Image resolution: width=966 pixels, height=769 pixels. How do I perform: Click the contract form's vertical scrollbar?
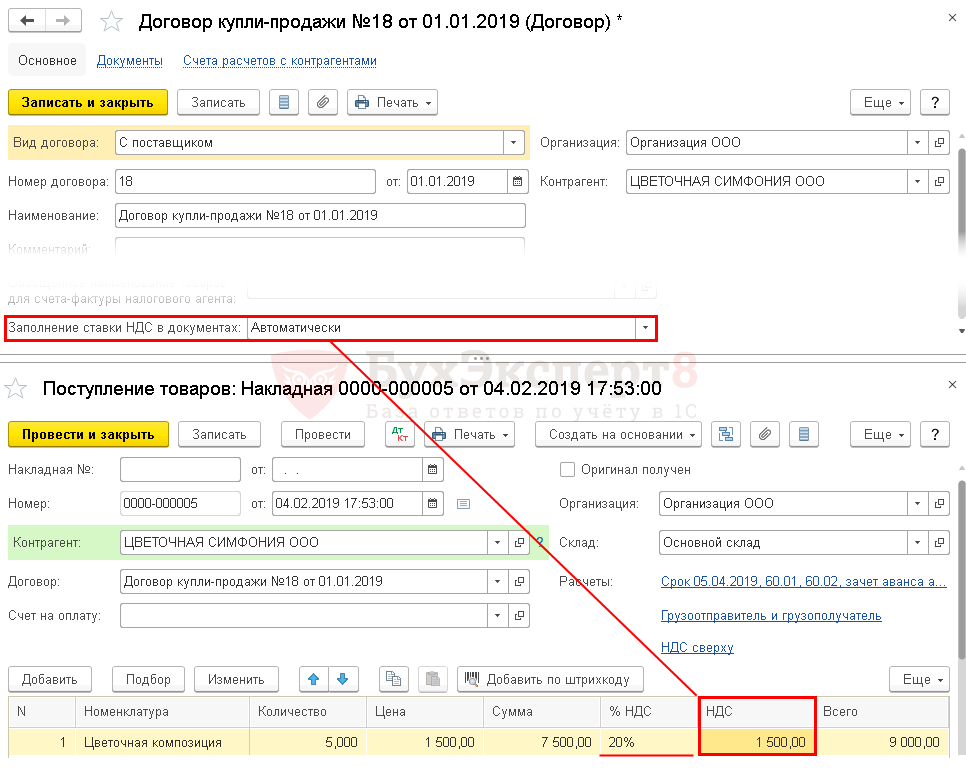click(961, 230)
